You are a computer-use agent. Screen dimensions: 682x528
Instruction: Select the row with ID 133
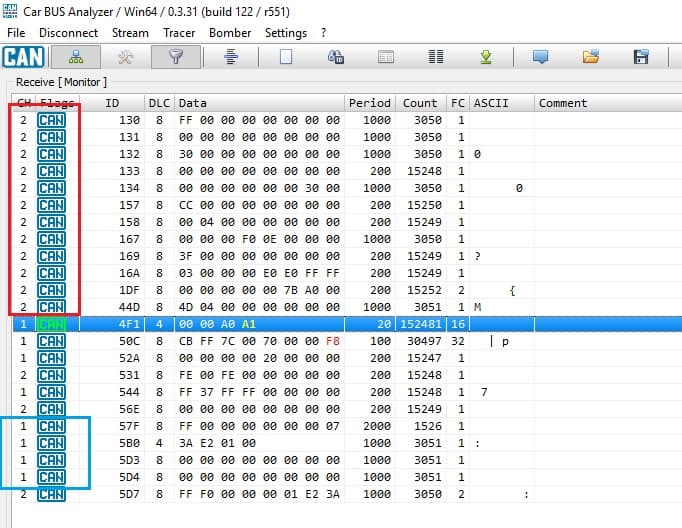(347, 171)
